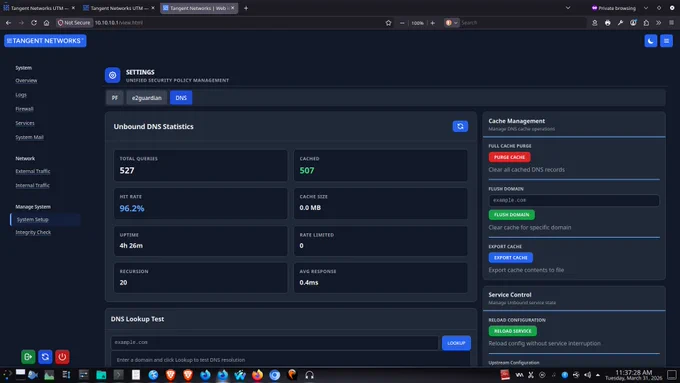Click the Reload Service button
Screen dimensions: 680x383
coord(512,331)
